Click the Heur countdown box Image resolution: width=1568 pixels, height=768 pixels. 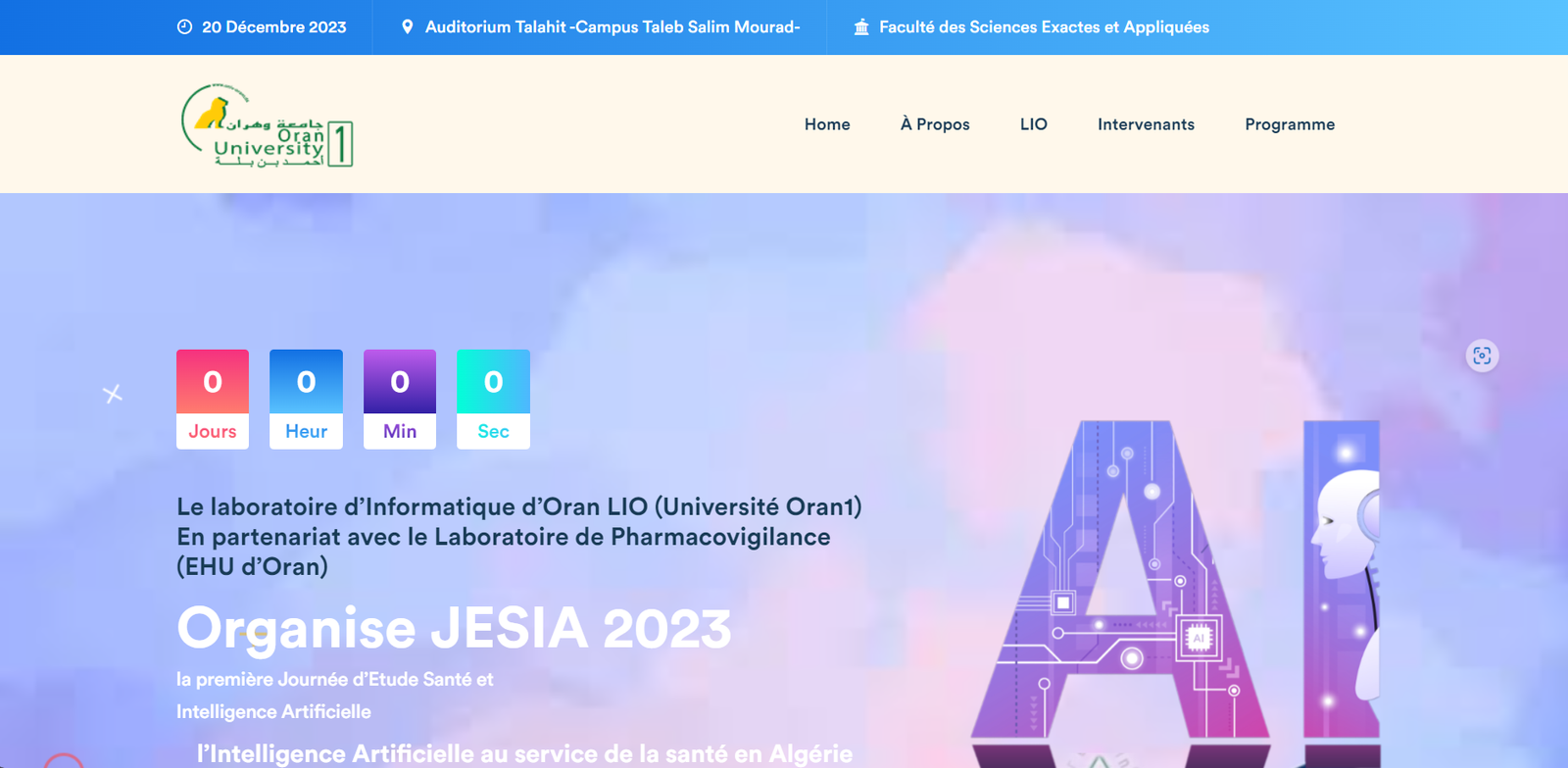coord(306,400)
